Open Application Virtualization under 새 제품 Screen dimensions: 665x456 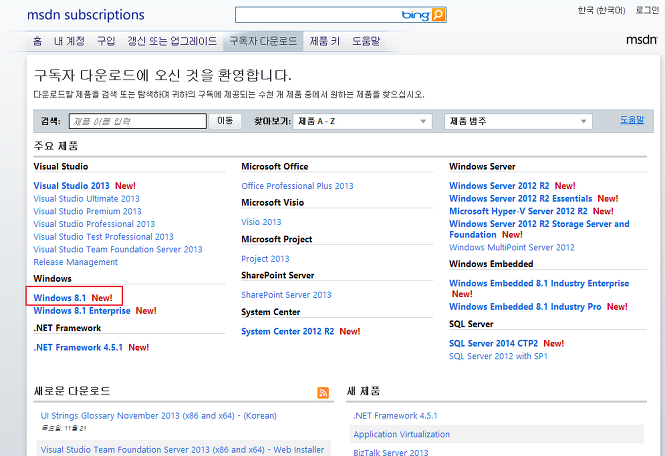coord(402,434)
